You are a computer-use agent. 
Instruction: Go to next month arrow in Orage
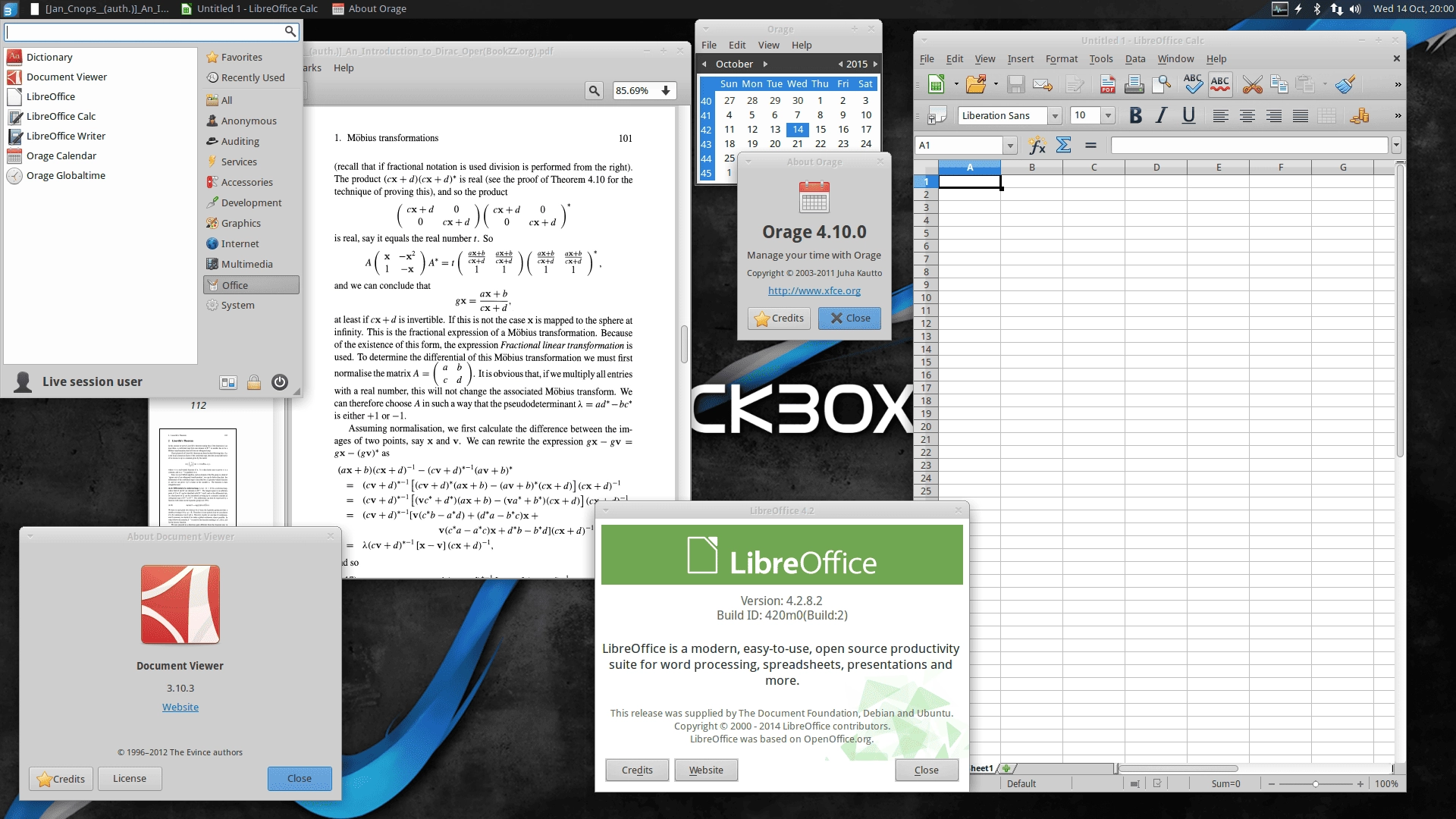click(x=765, y=64)
